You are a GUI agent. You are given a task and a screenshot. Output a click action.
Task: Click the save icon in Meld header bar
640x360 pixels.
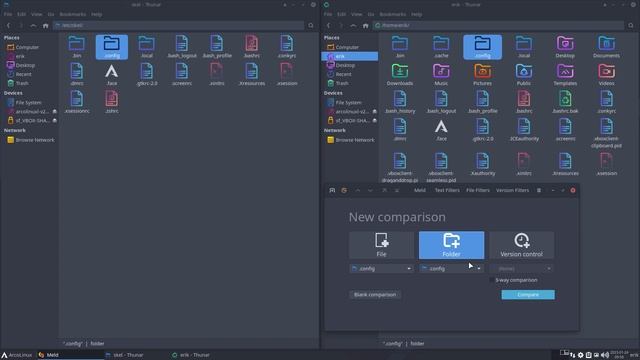tap(332, 190)
